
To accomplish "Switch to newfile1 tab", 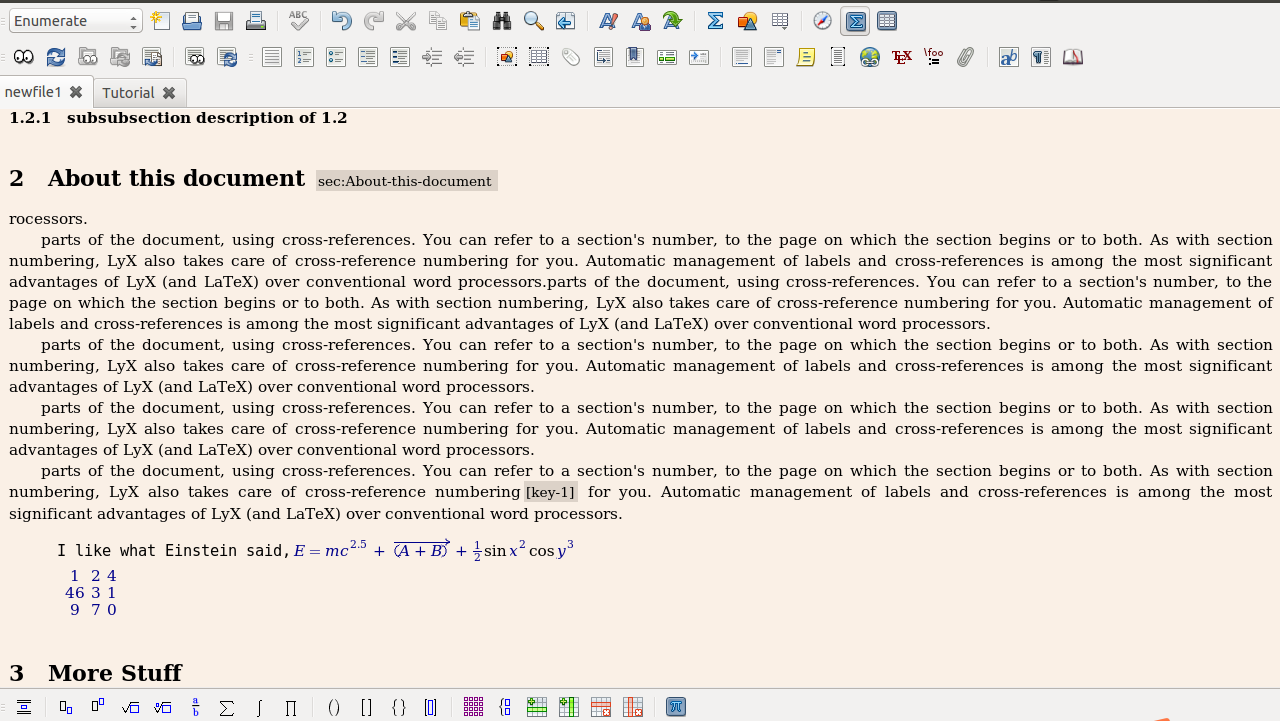I will coord(33,92).
